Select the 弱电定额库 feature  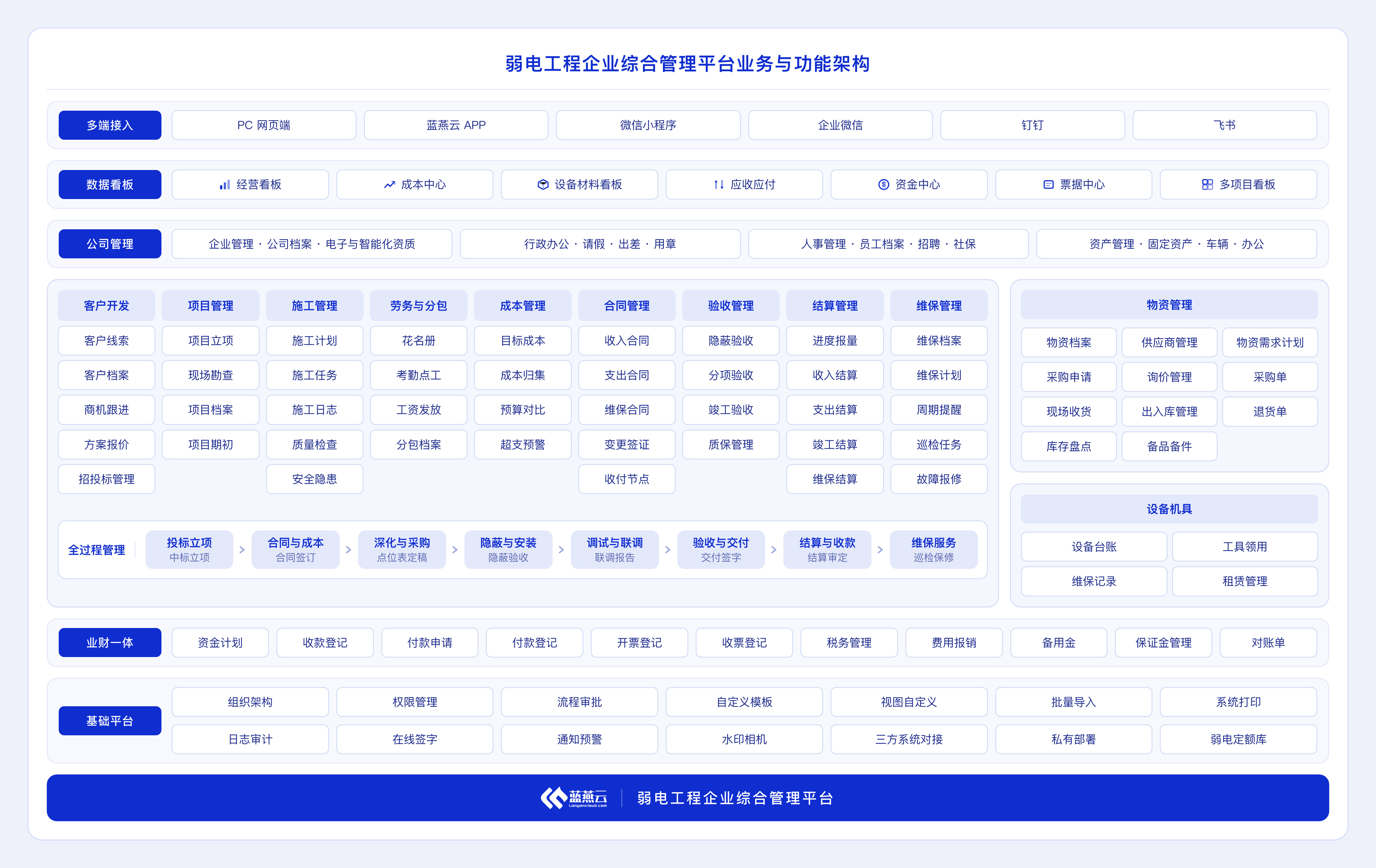click(1238, 739)
